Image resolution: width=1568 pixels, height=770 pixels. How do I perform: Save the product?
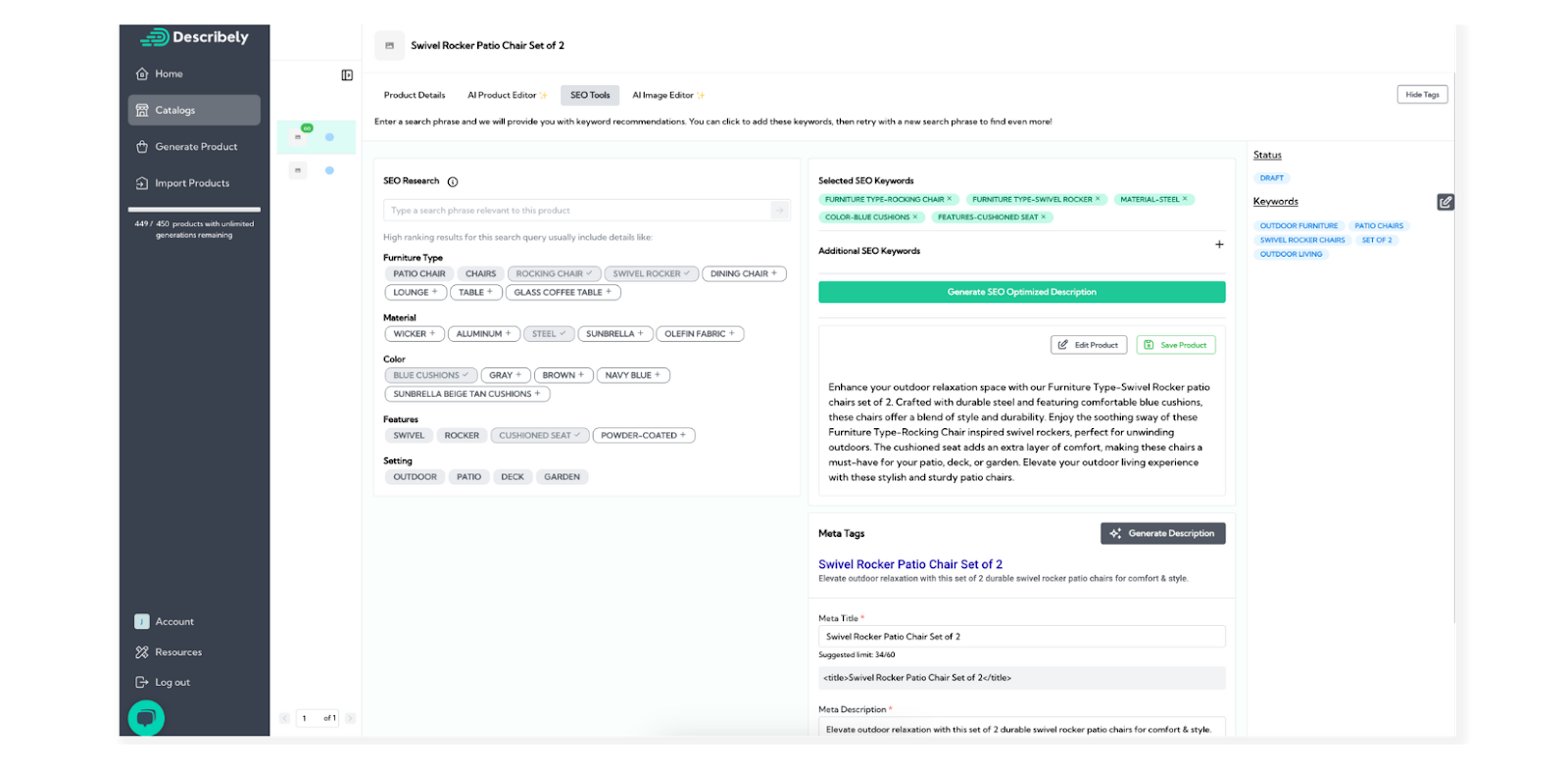coord(1176,345)
